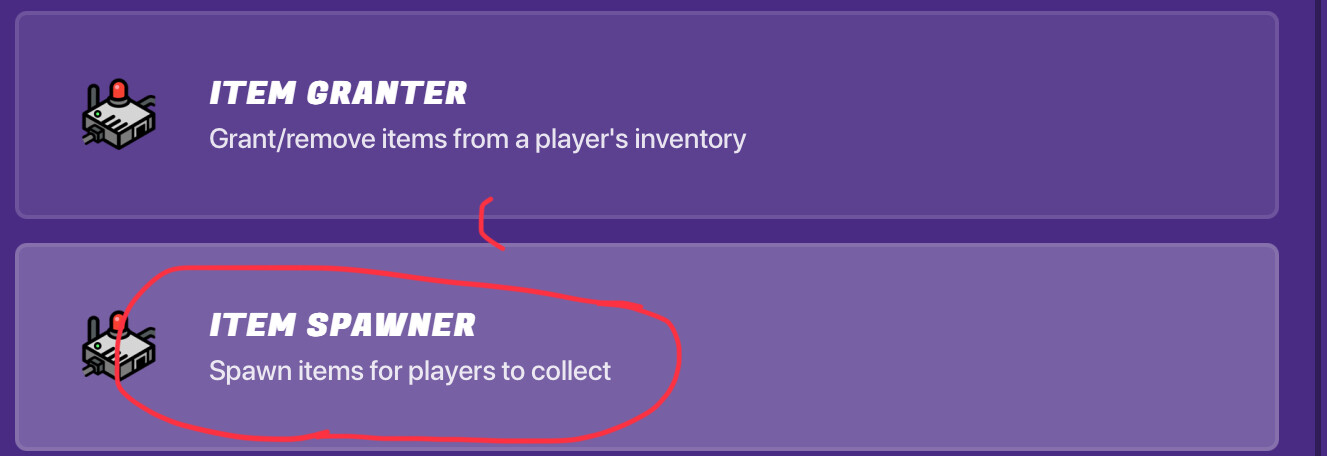This screenshot has height=456, width=1327.
Task: Click the word "inventory" in the Granter description
Action: (x=691, y=138)
